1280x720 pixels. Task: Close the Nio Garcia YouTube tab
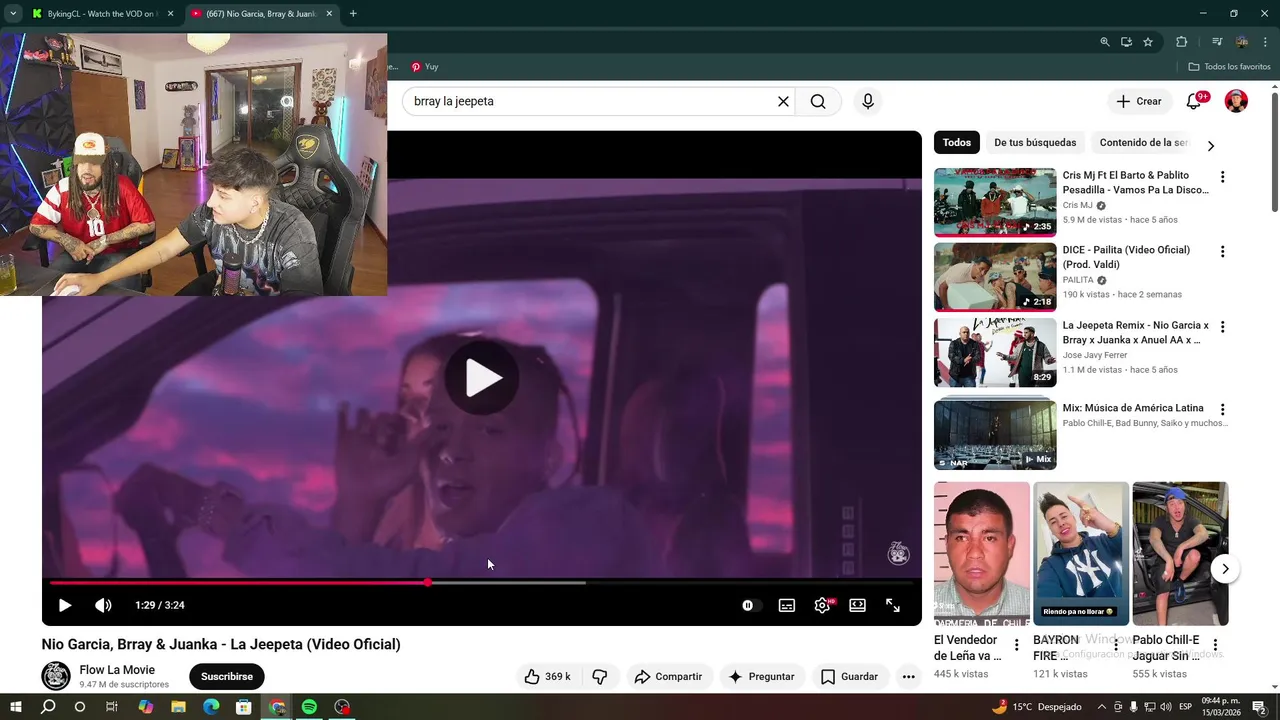point(329,14)
